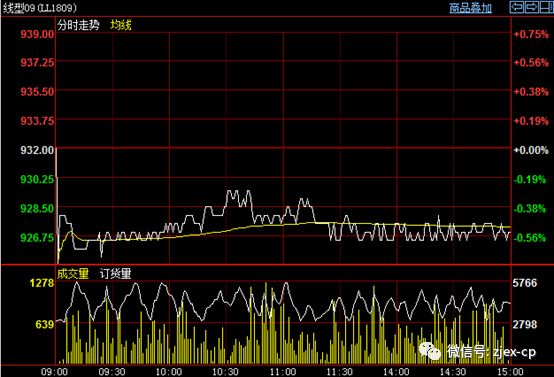Image resolution: width=554 pixels, height=377 pixels.
Task: Click the +0.75% percentage label
Action: [x=531, y=34]
